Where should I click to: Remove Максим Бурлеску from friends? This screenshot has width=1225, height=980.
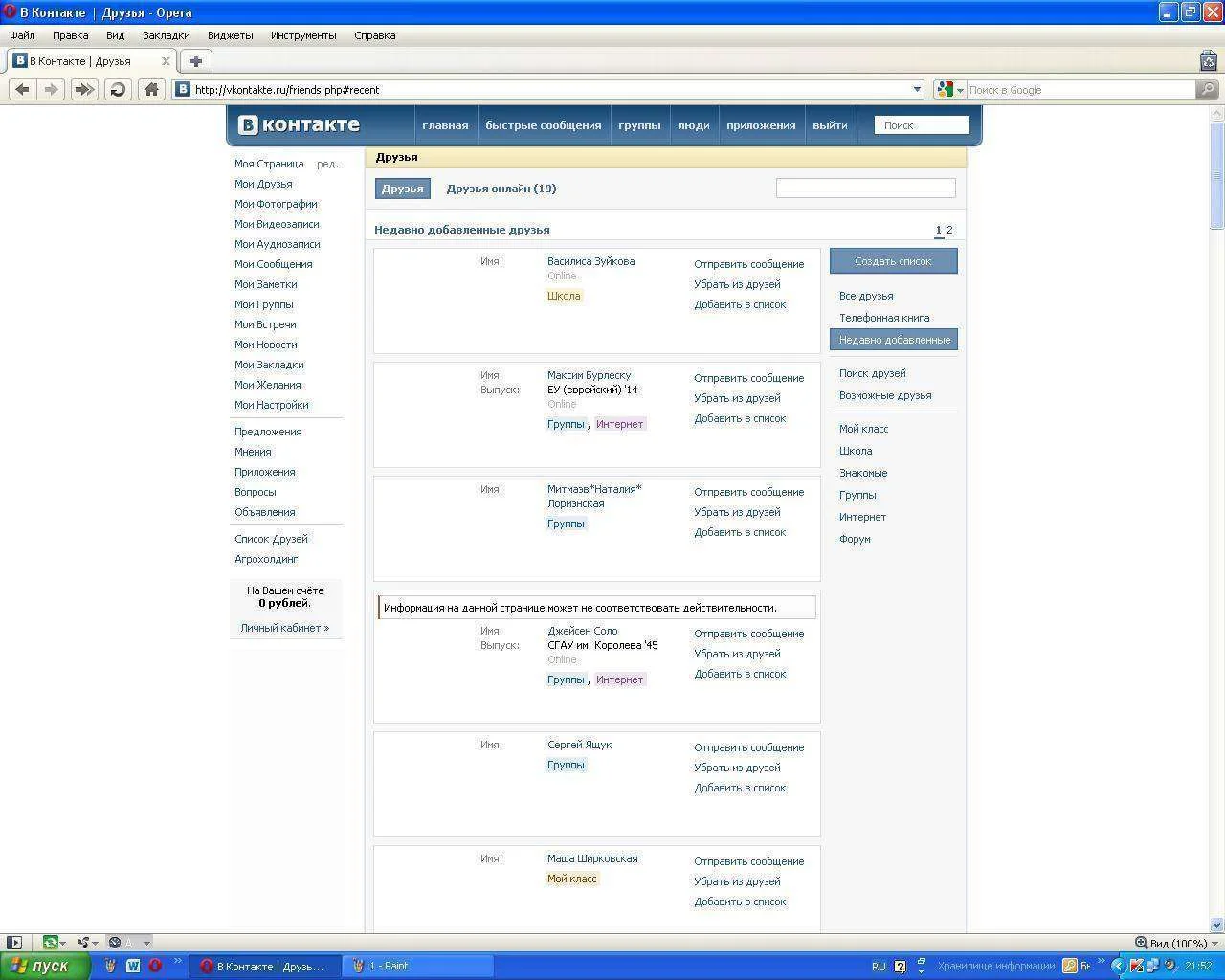click(737, 398)
